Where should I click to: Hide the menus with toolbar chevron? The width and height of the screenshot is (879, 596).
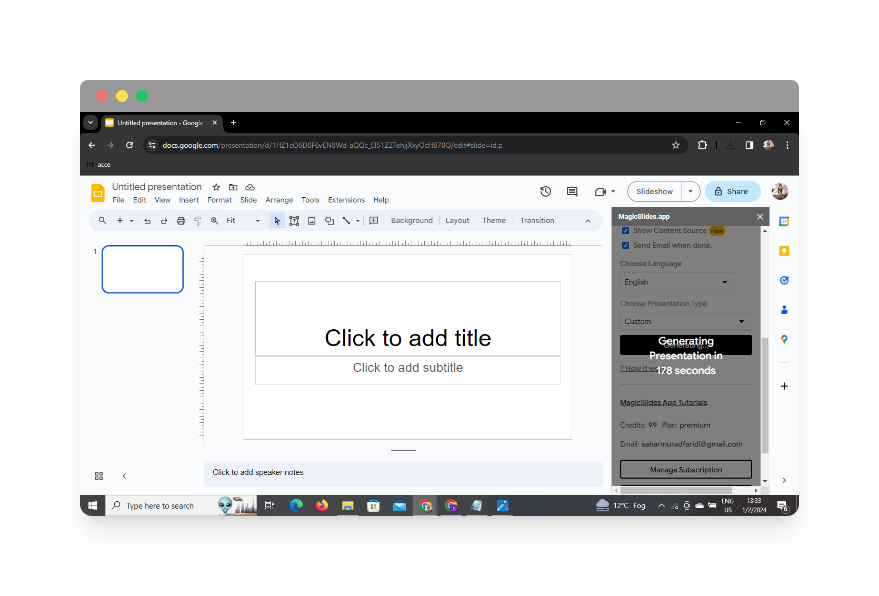(x=587, y=221)
